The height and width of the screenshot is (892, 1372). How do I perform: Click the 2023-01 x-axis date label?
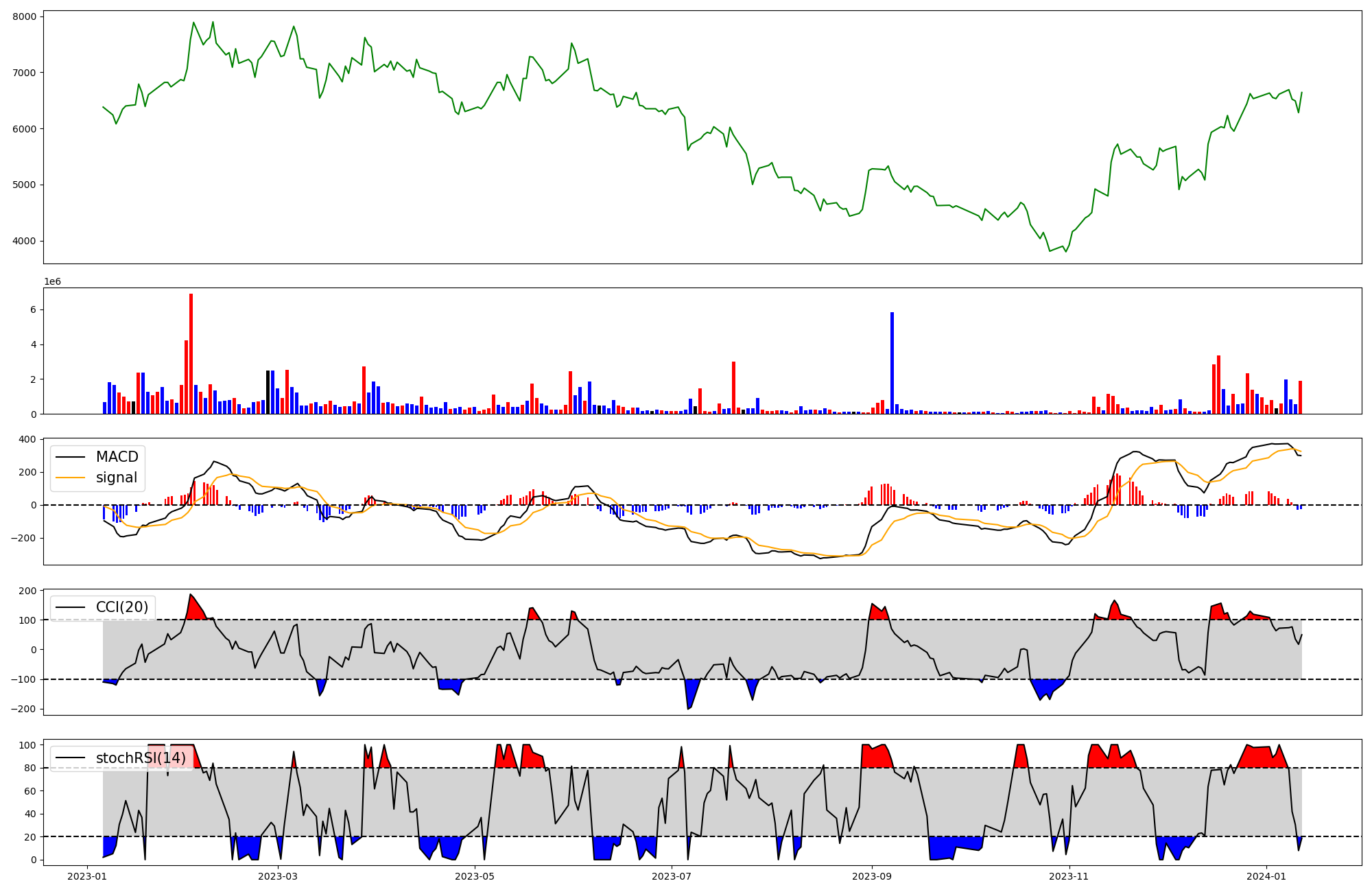tap(86, 876)
